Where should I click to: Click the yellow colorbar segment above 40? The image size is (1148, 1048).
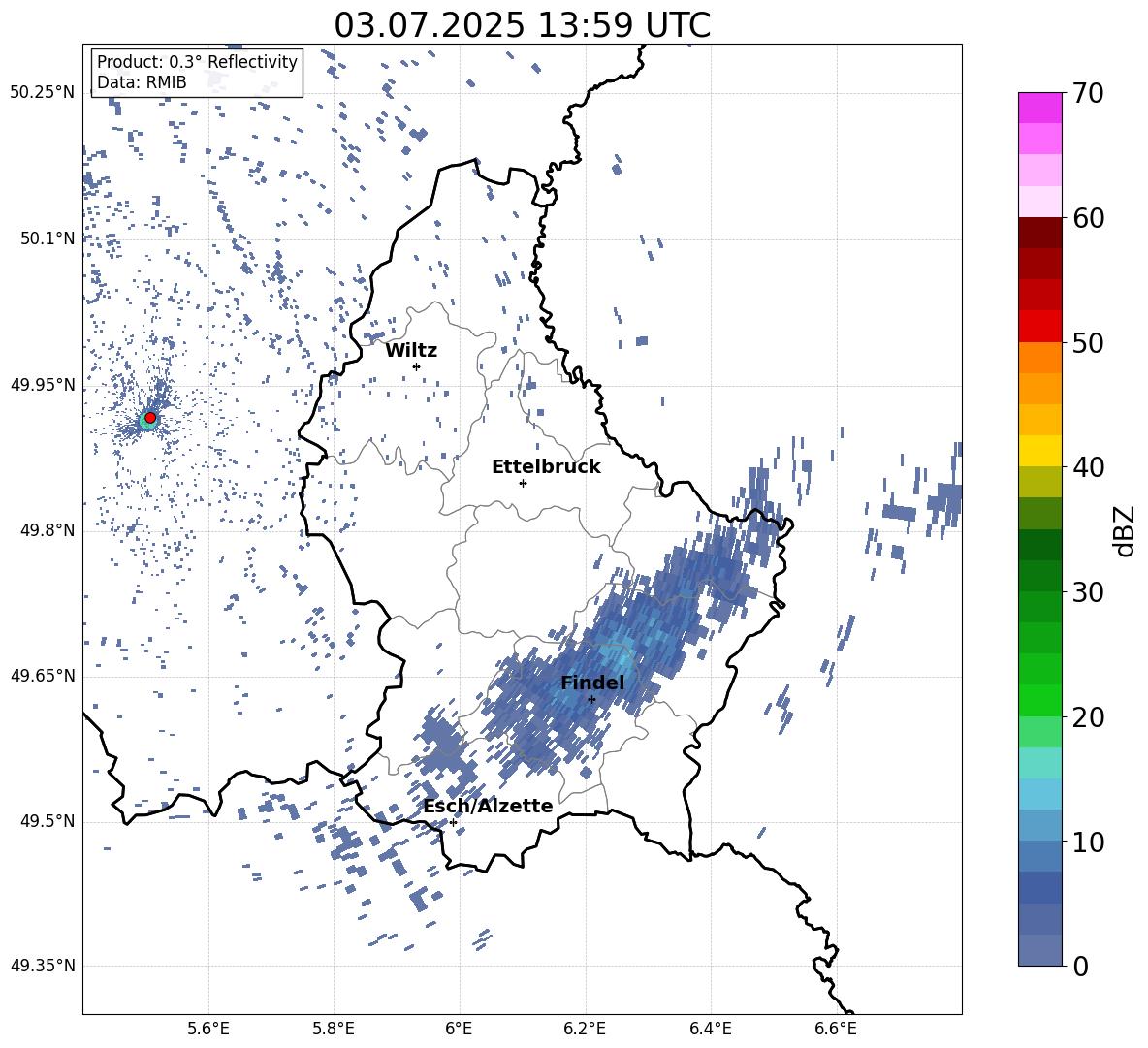[1039, 451]
